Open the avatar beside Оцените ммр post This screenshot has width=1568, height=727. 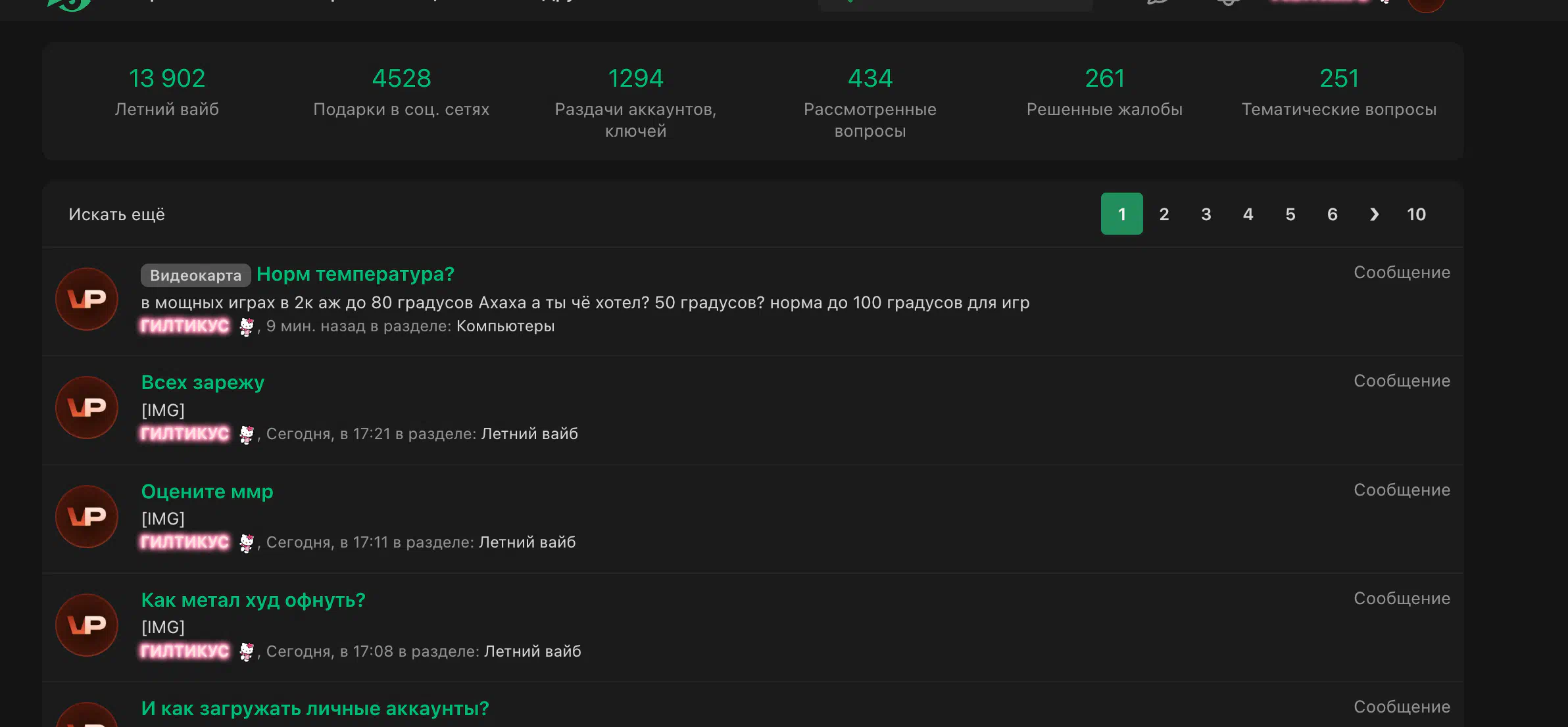point(87,517)
